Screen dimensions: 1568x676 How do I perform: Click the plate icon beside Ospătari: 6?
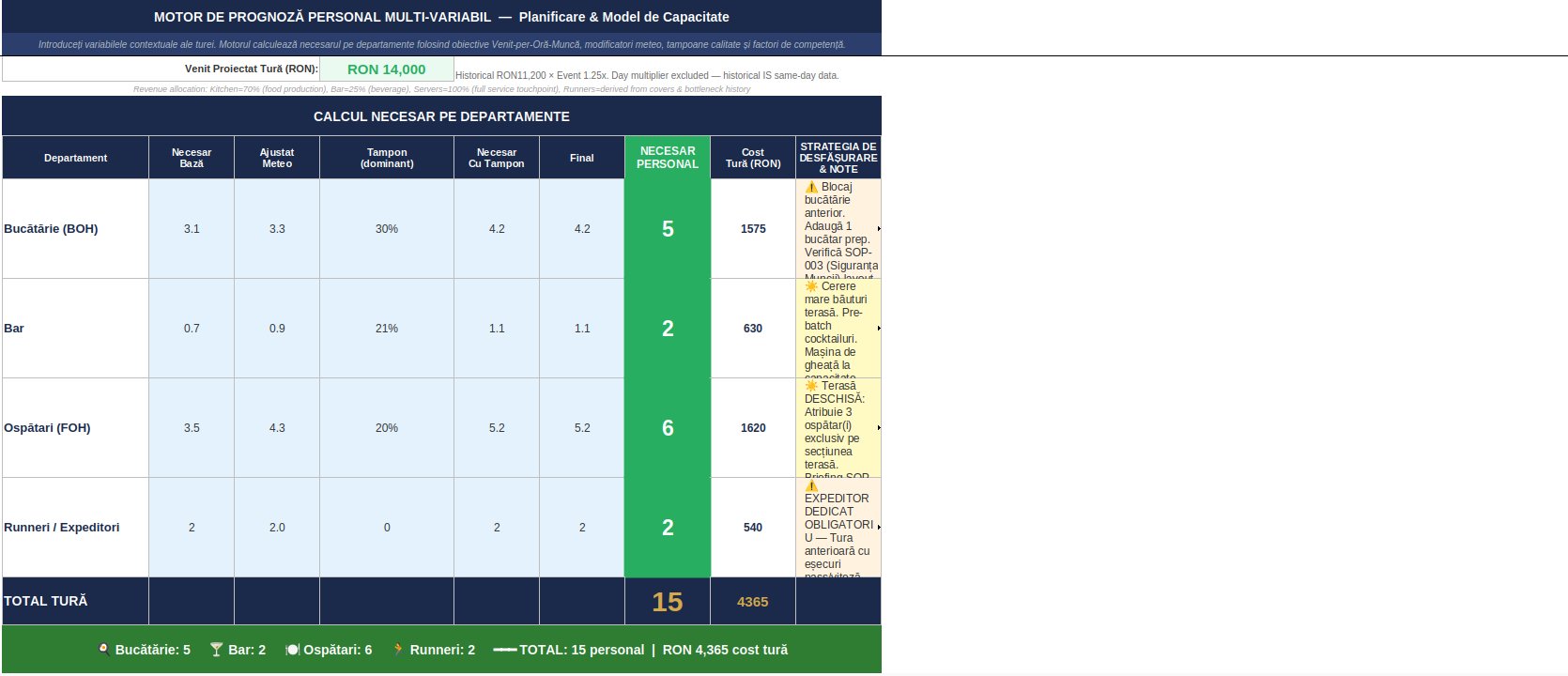pos(292,650)
